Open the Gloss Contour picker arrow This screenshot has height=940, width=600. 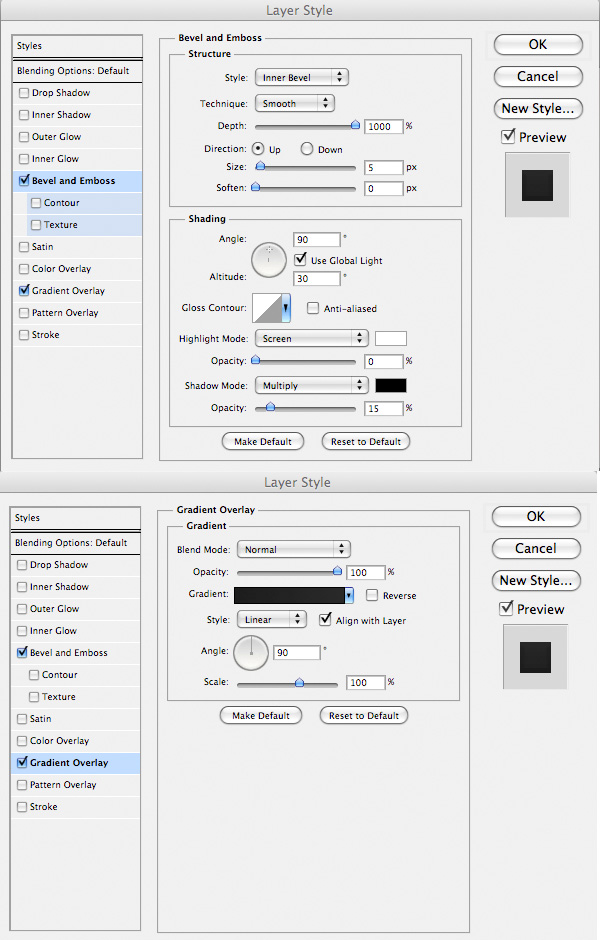[286, 308]
